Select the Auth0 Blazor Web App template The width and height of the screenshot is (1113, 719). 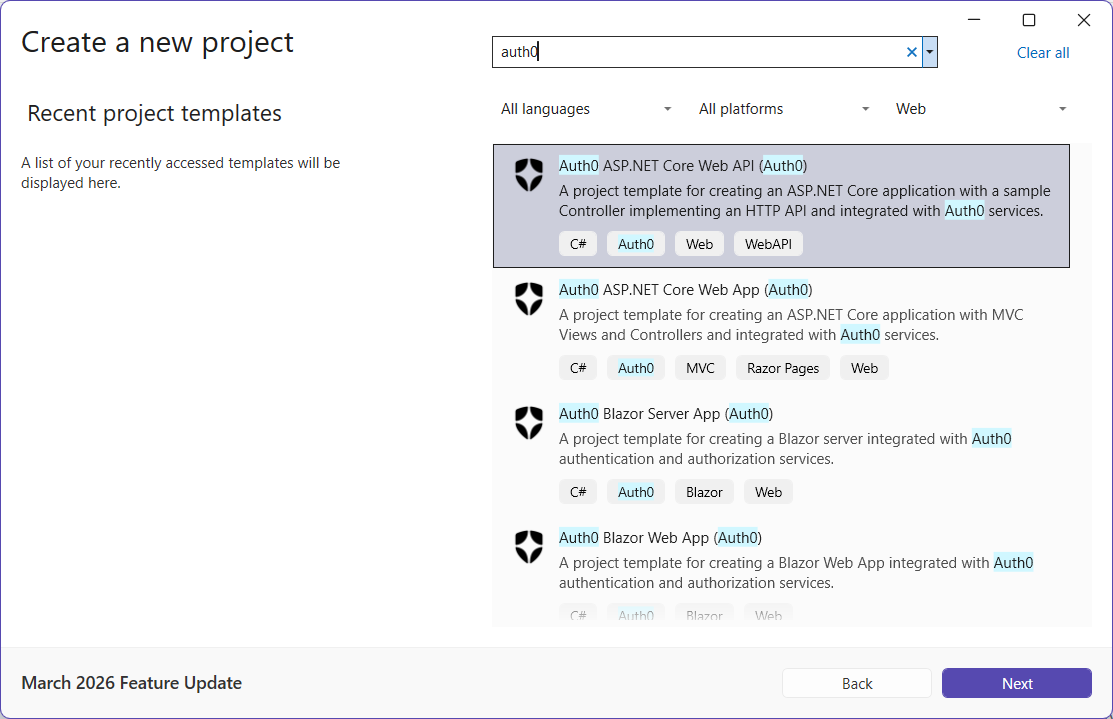(781, 572)
